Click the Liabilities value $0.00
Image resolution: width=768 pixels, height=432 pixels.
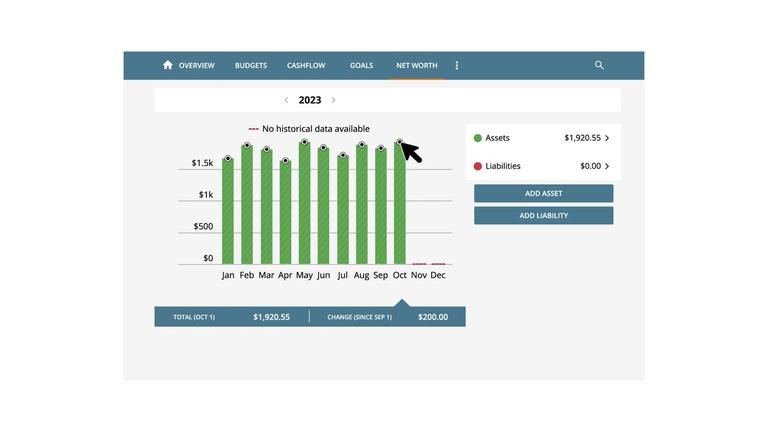[x=590, y=166]
